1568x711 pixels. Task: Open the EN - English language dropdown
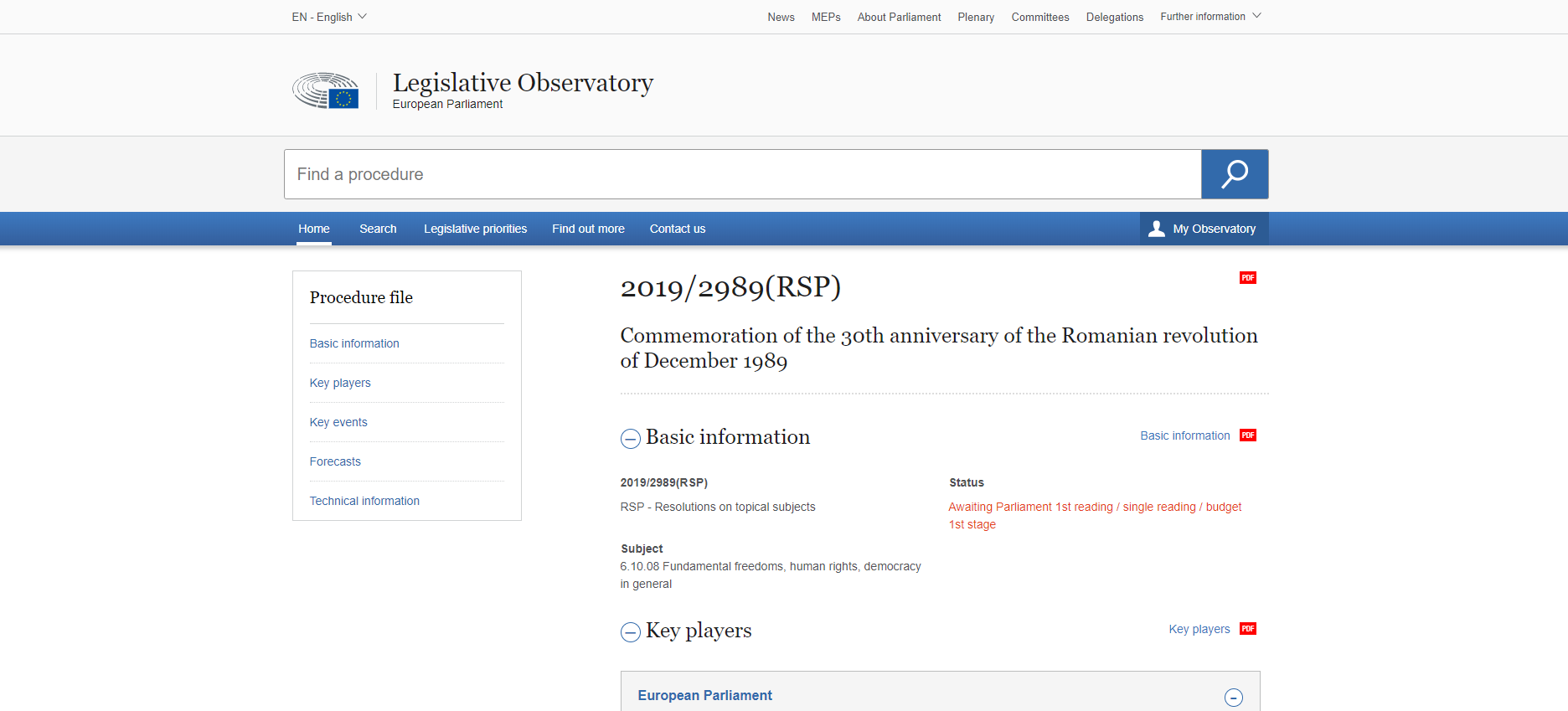pos(329,17)
